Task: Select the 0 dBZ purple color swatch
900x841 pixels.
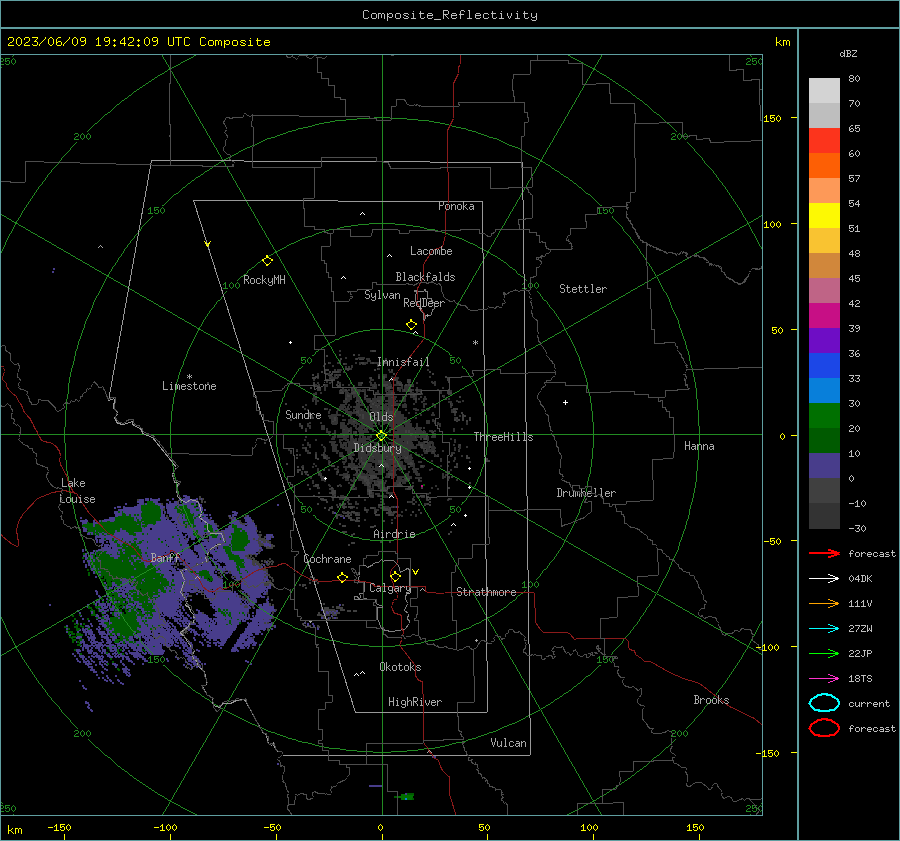Action: point(824,466)
